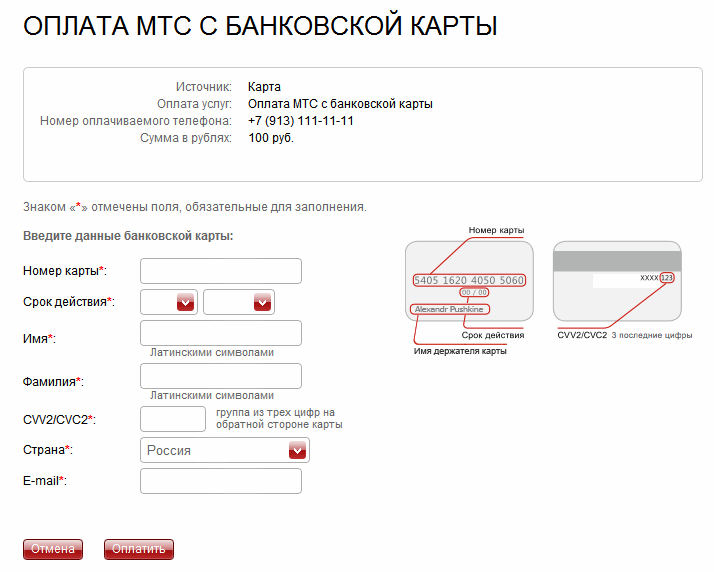
Task: Open the expiry month dropdown
Action: (169, 302)
